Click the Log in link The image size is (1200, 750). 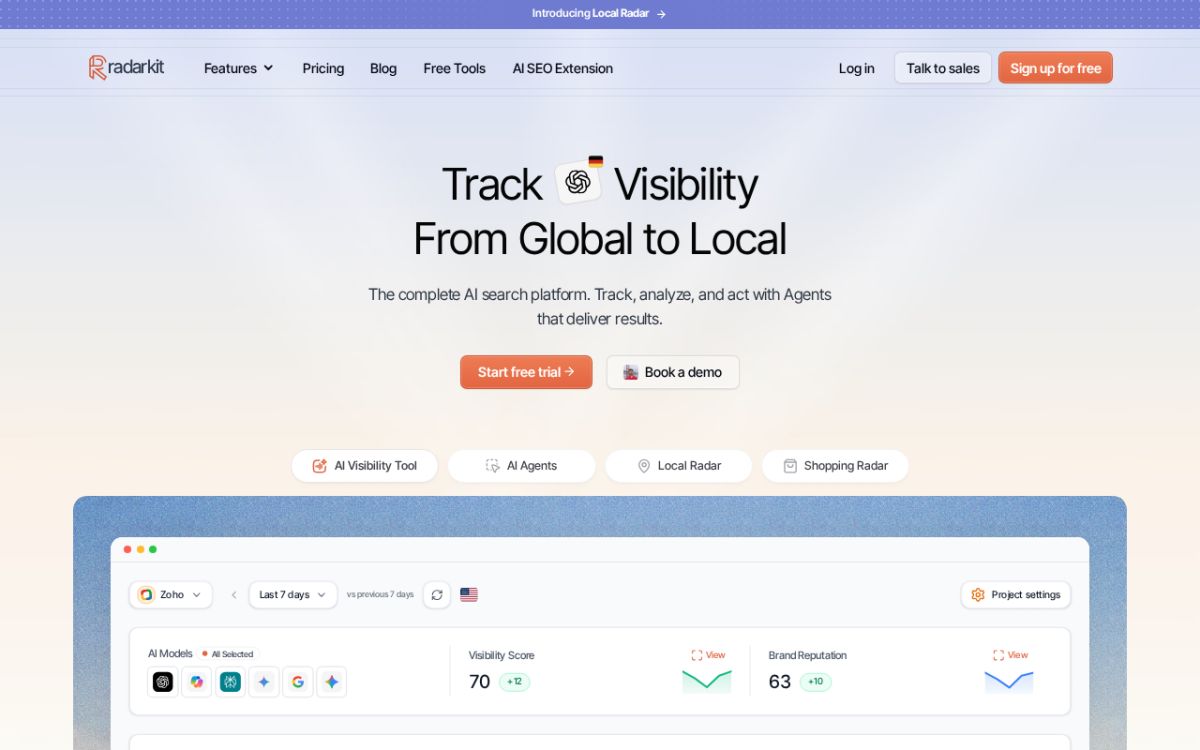coord(856,68)
